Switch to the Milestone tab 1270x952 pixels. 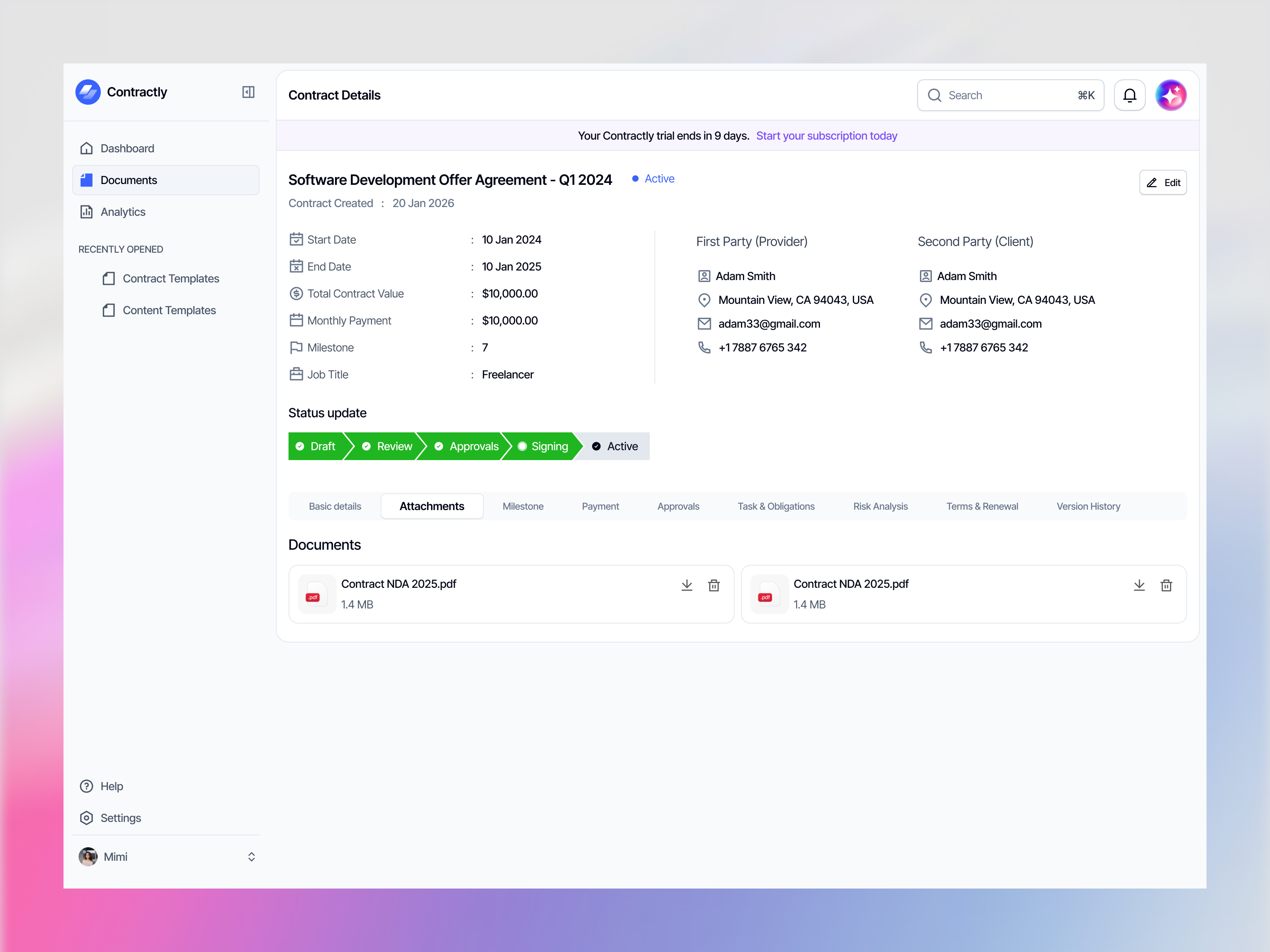tap(523, 506)
